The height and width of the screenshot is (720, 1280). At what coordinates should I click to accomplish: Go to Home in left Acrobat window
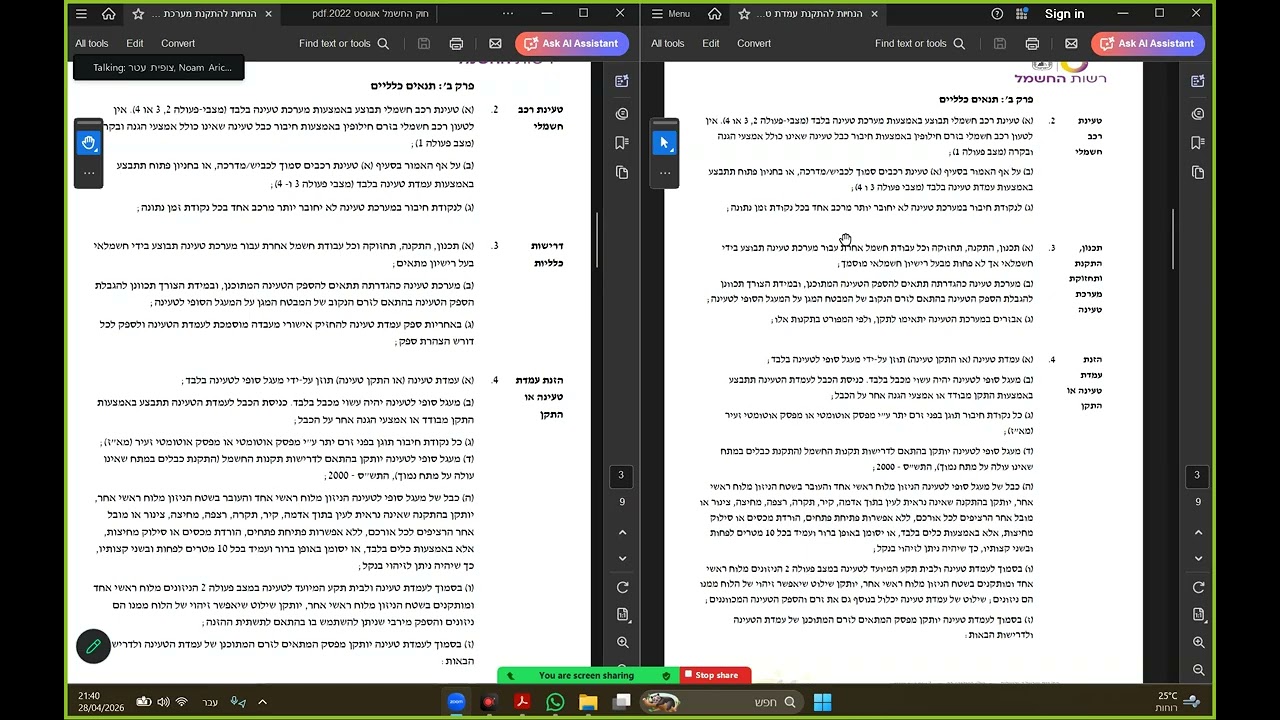coord(109,14)
